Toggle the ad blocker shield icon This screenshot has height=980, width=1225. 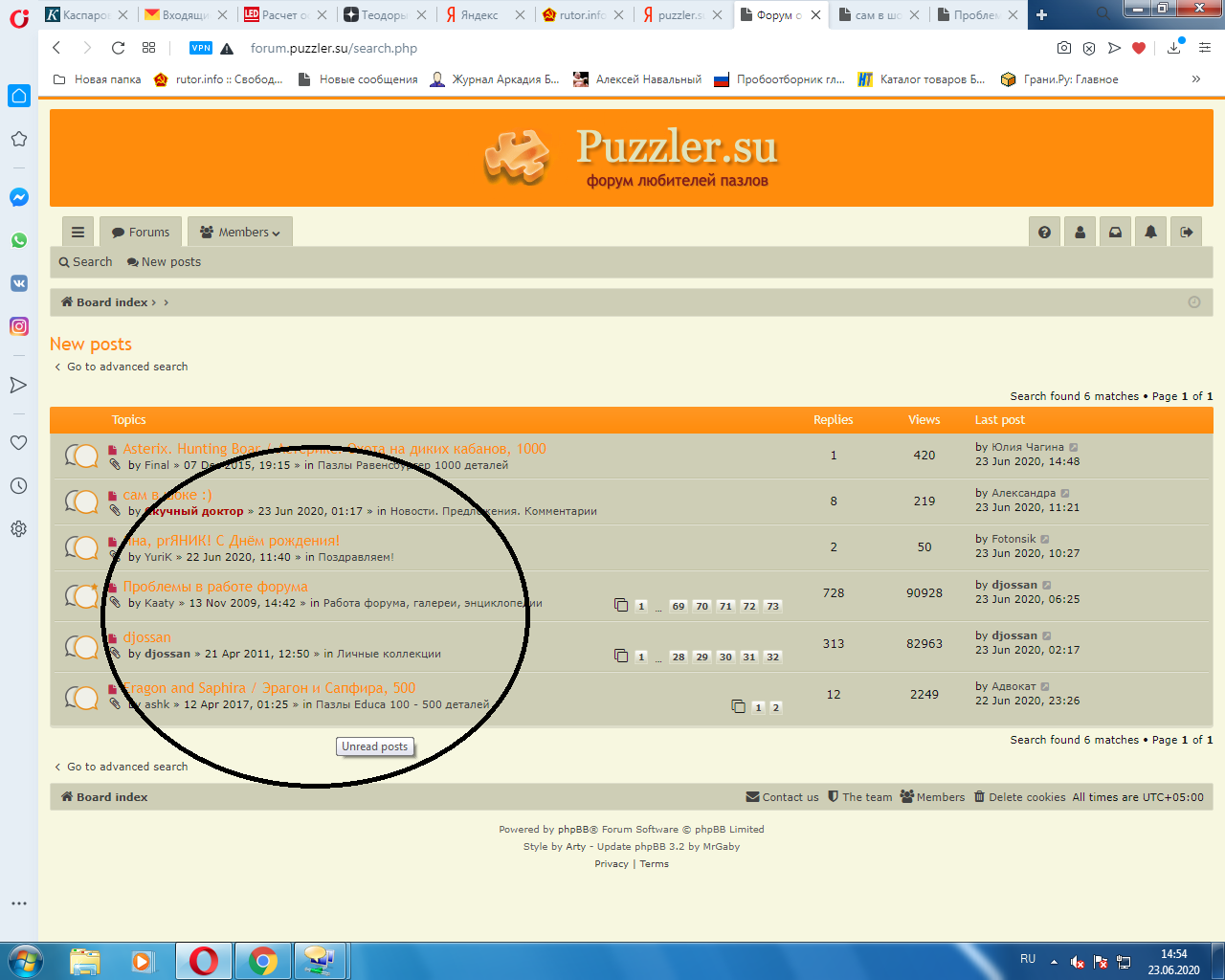(x=1089, y=48)
